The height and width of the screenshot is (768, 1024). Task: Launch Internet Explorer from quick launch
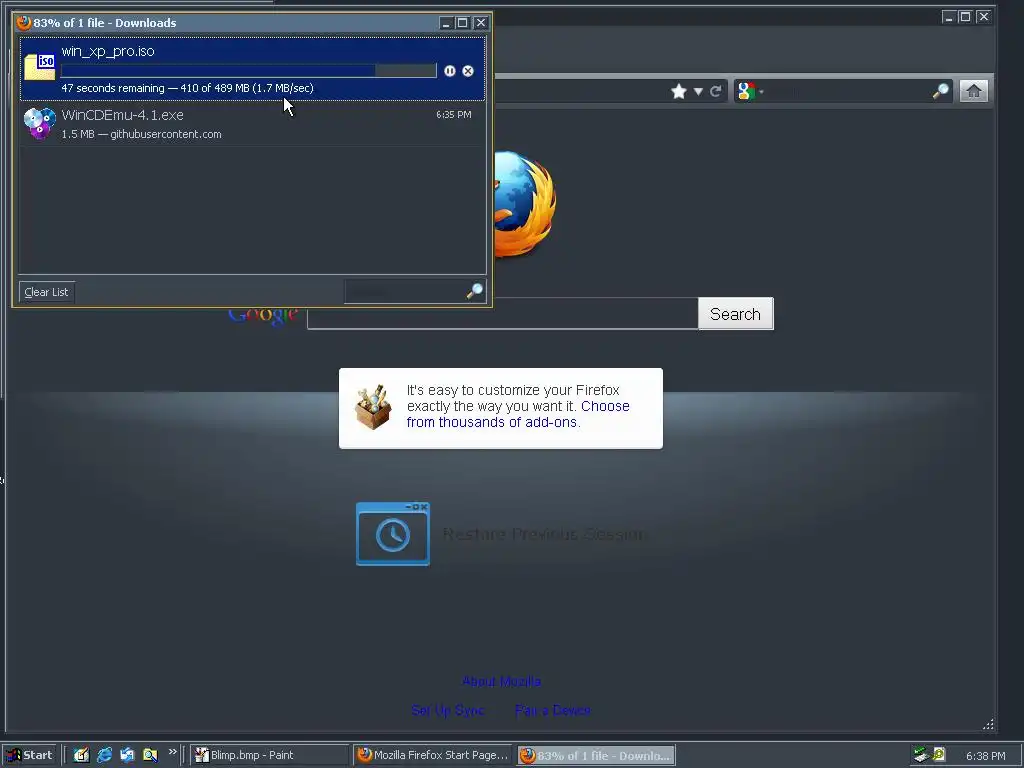104,756
